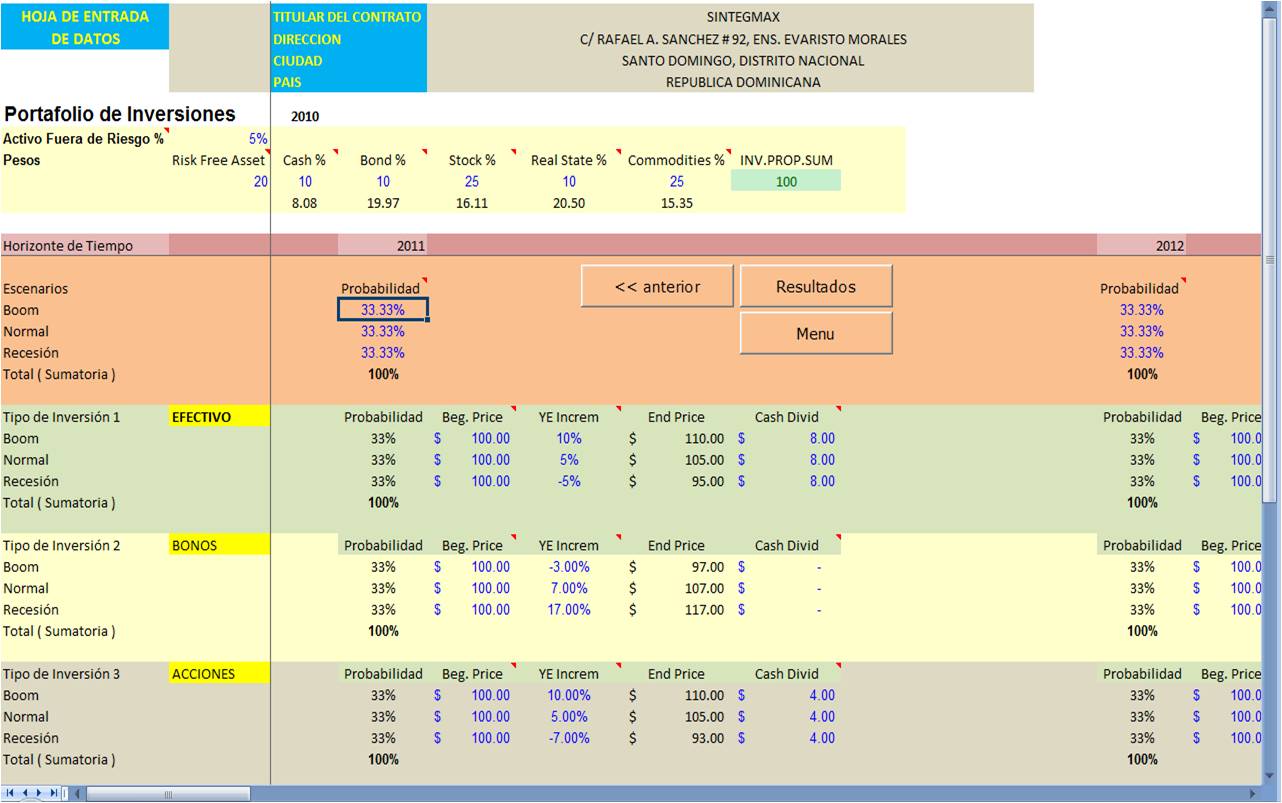The width and height of the screenshot is (1282, 803).
Task: Select the 2010 year cell
Action: pos(305,116)
